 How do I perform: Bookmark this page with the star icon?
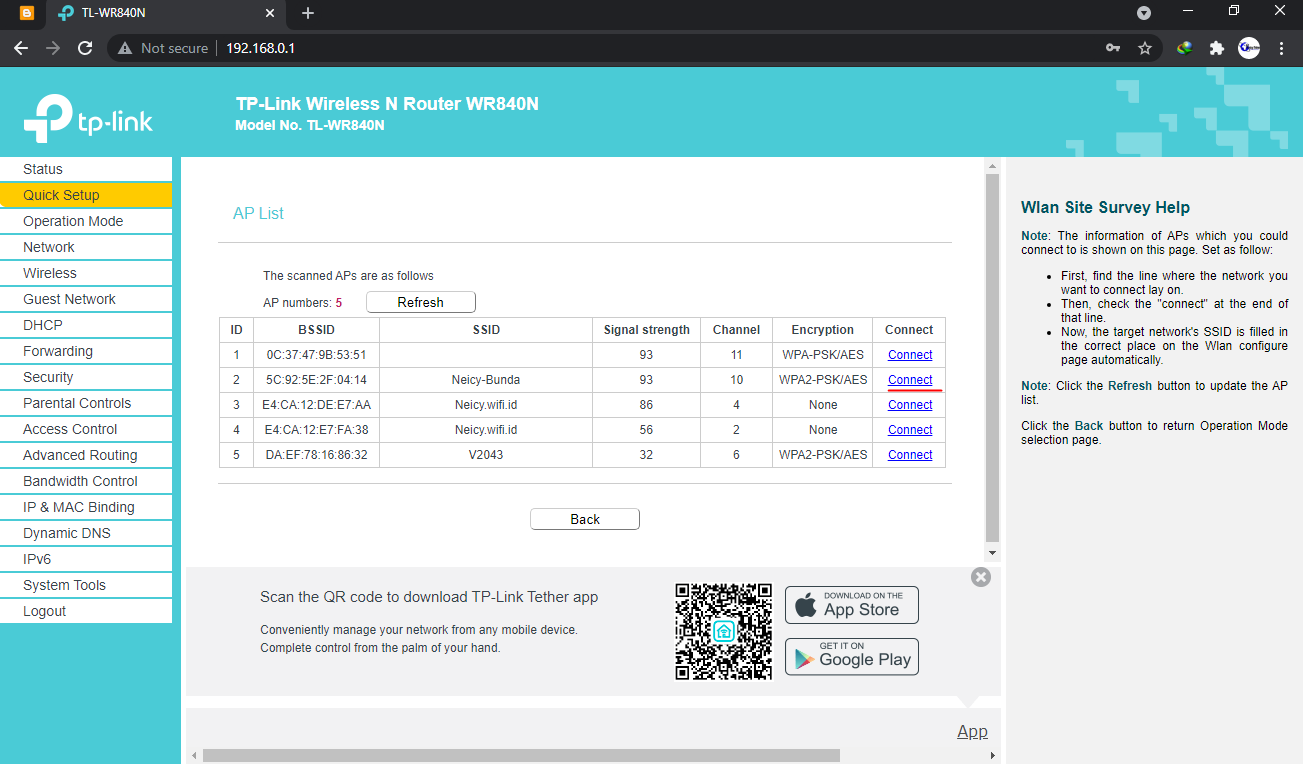[x=1145, y=48]
